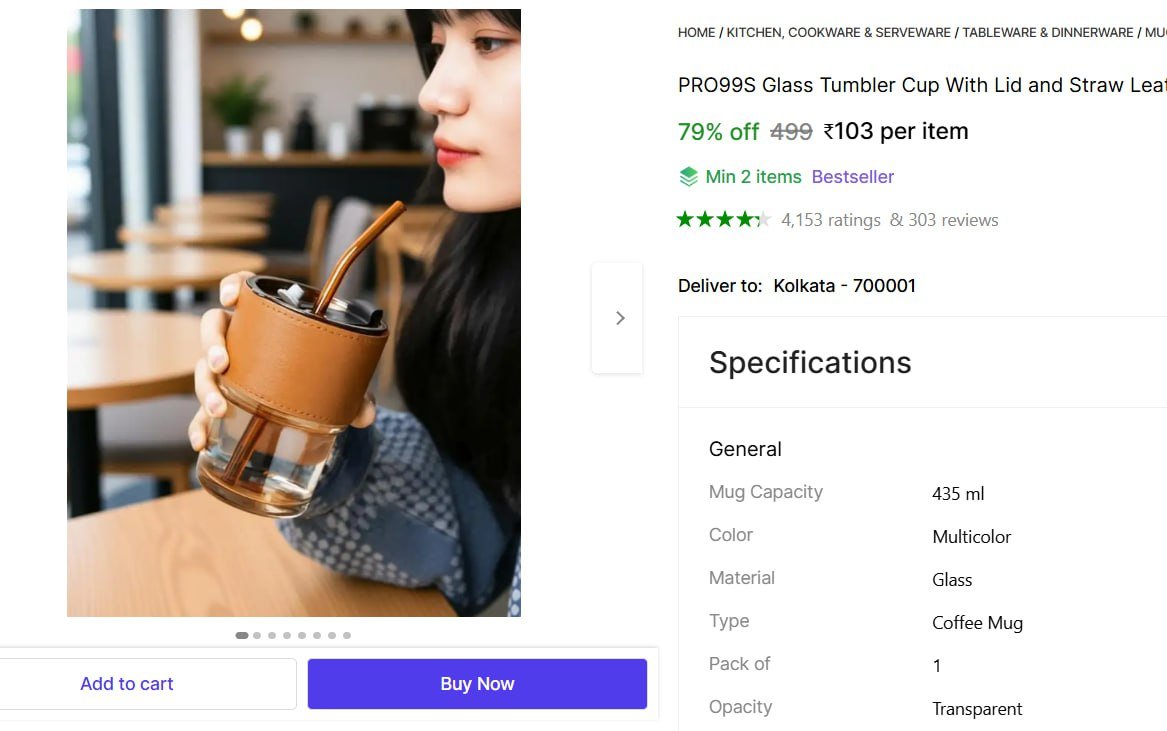Select the first active carousel dot
The height and width of the screenshot is (731, 1167).
(x=242, y=635)
